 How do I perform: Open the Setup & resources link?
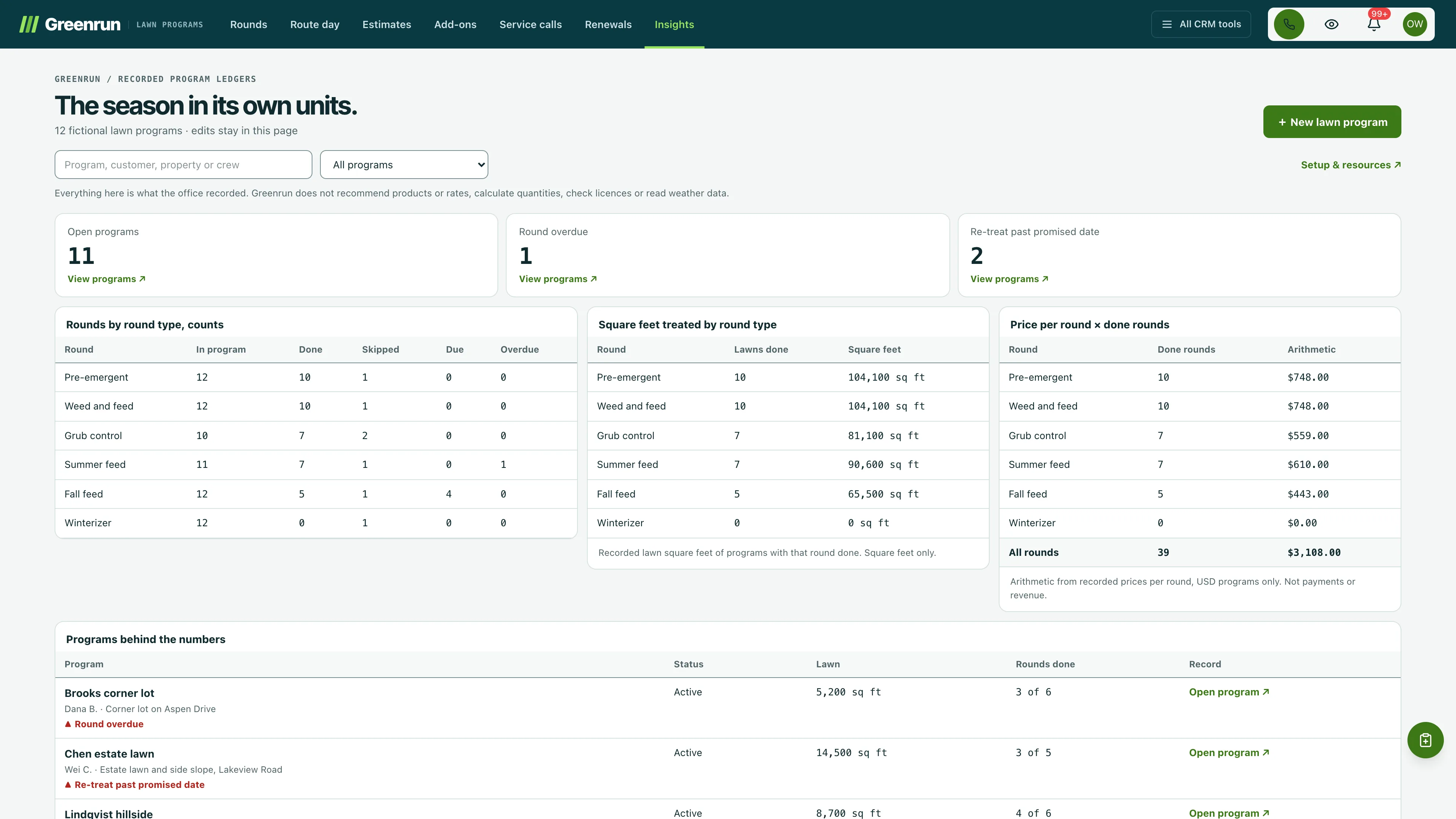click(x=1350, y=165)
